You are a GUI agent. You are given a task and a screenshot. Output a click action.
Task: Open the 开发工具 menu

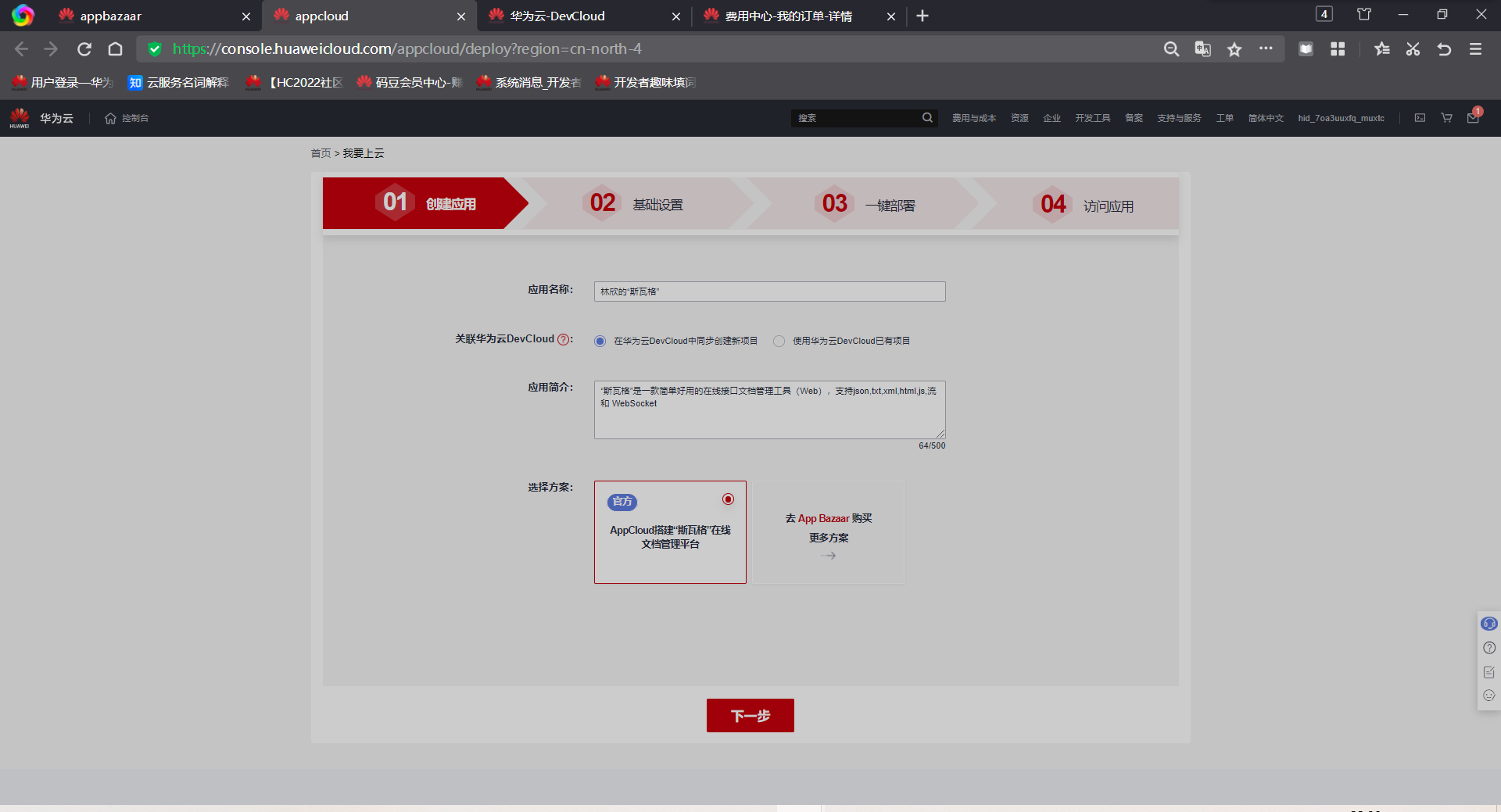pyautogui.click(x=1093, y=118)
